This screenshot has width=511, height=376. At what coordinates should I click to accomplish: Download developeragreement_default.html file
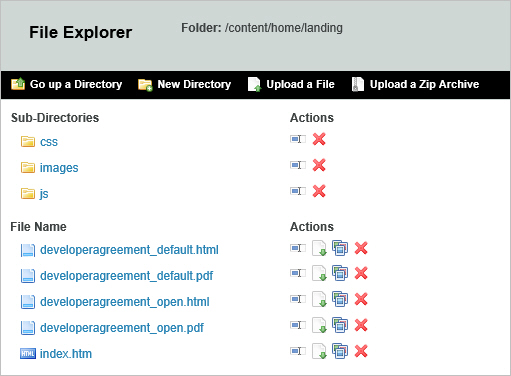319,248
